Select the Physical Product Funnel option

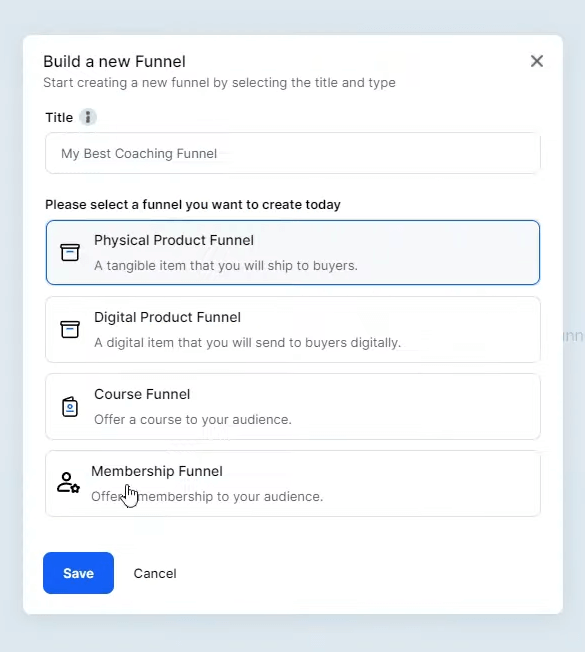(x=293, y=252)
